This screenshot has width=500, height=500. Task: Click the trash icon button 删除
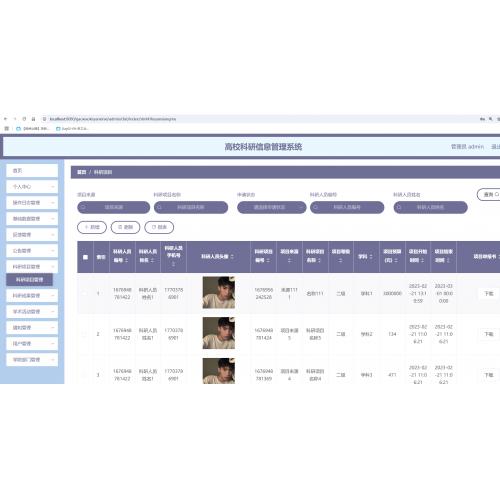pyautogui.click(x=125, y=227)
